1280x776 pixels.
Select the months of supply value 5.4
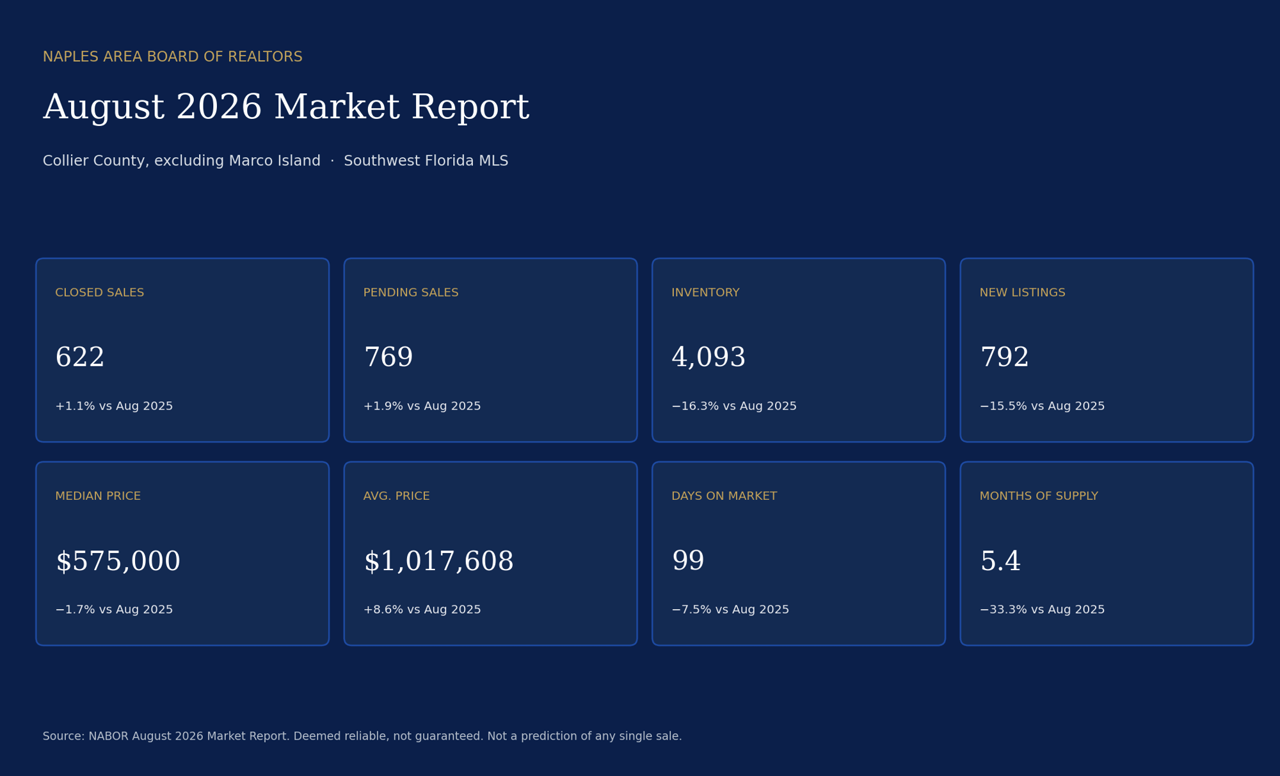click(1000, 562)
